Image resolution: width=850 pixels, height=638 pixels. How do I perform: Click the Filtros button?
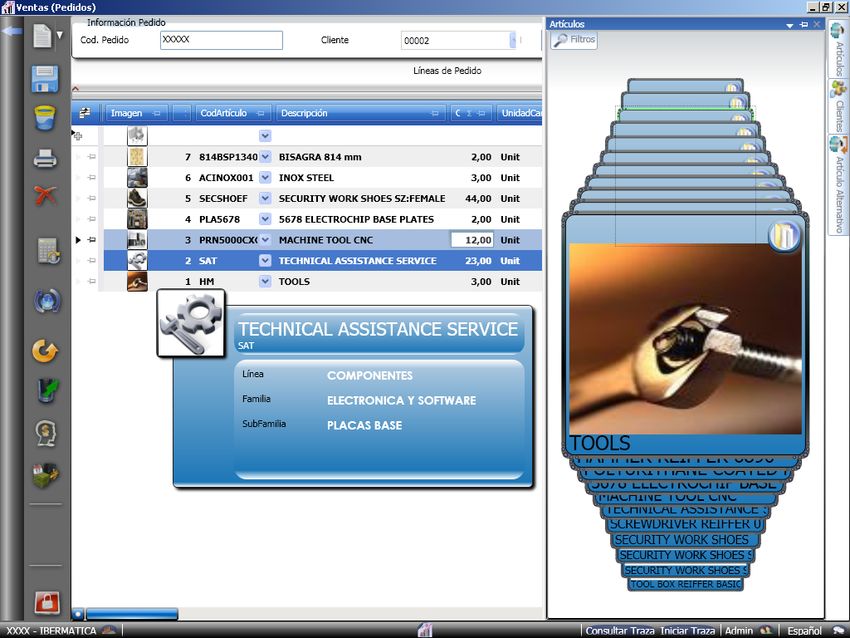click(575, 40)
